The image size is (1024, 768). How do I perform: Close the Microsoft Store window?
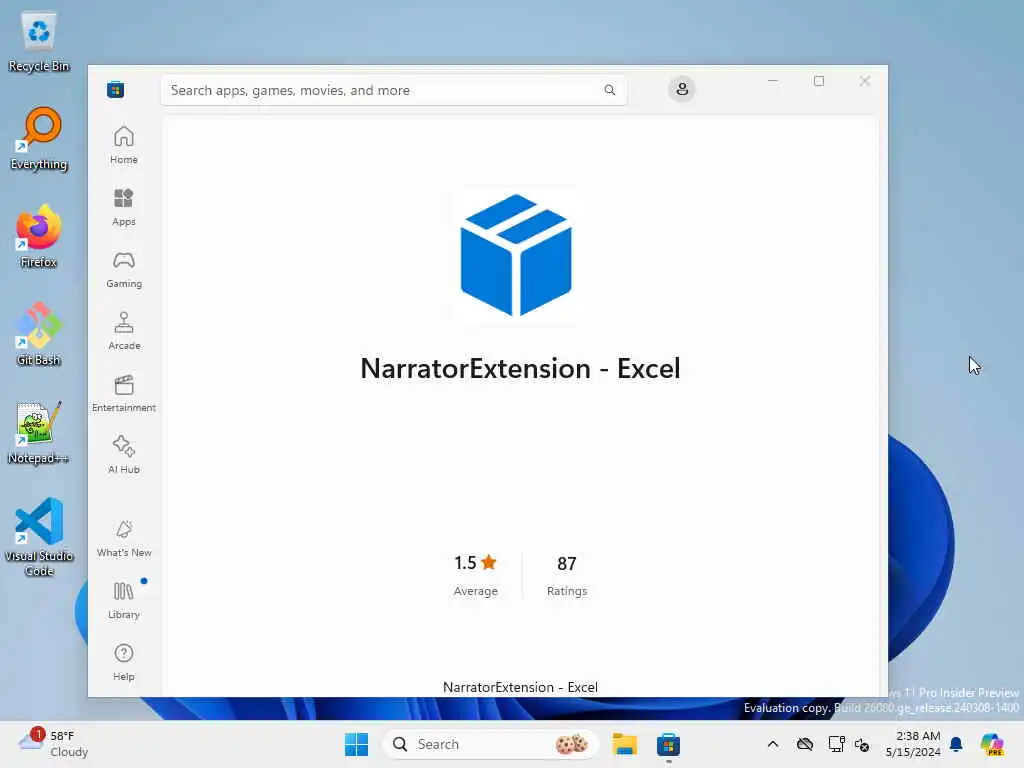pos(865,81)
